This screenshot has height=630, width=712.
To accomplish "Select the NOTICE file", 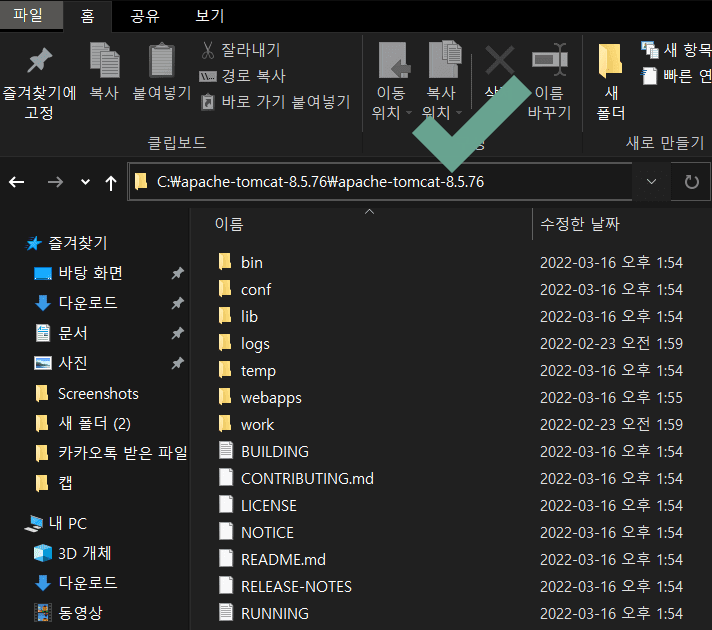I will (267, 532).
